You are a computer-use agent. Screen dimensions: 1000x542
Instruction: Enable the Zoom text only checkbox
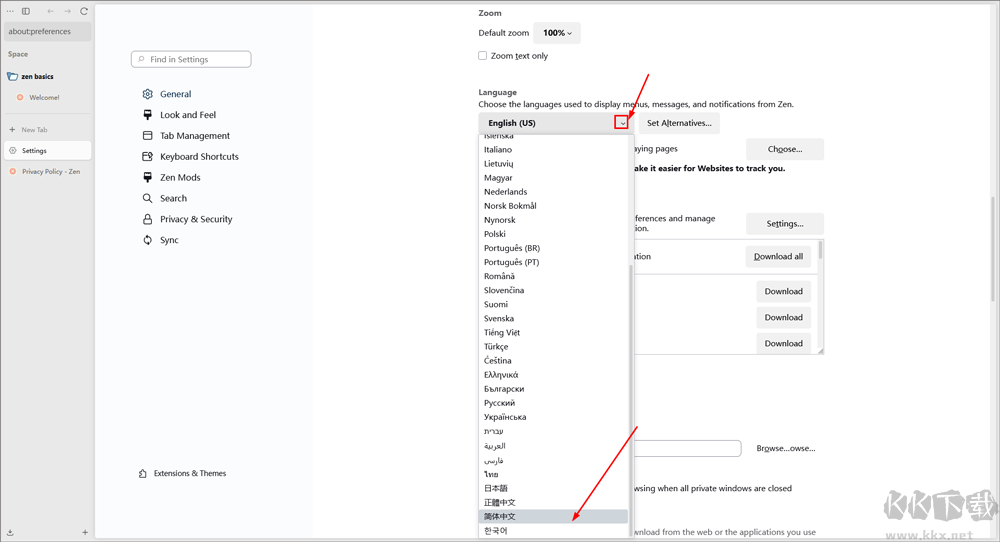(483, 56)
